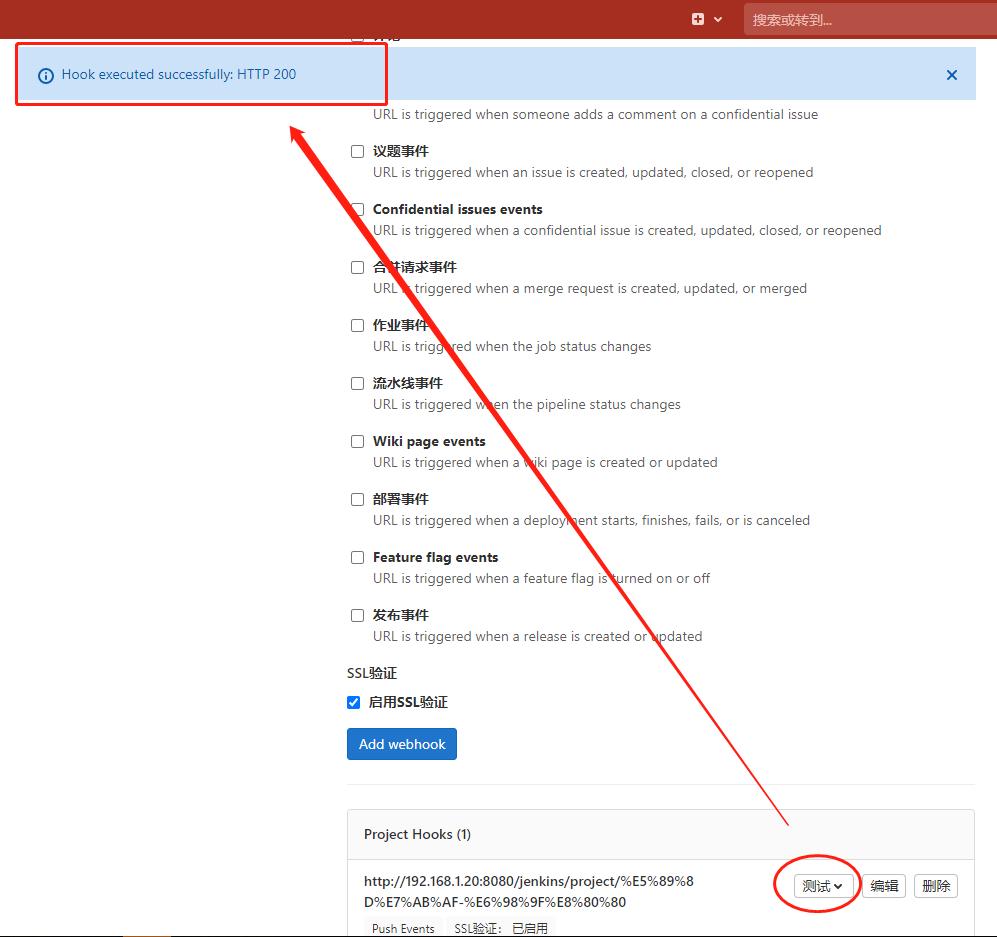The height and width of the screenshot is (937, 997).
Task: Open the 测试 dropdown for the webhook
Action: click(x=817, y=885)
